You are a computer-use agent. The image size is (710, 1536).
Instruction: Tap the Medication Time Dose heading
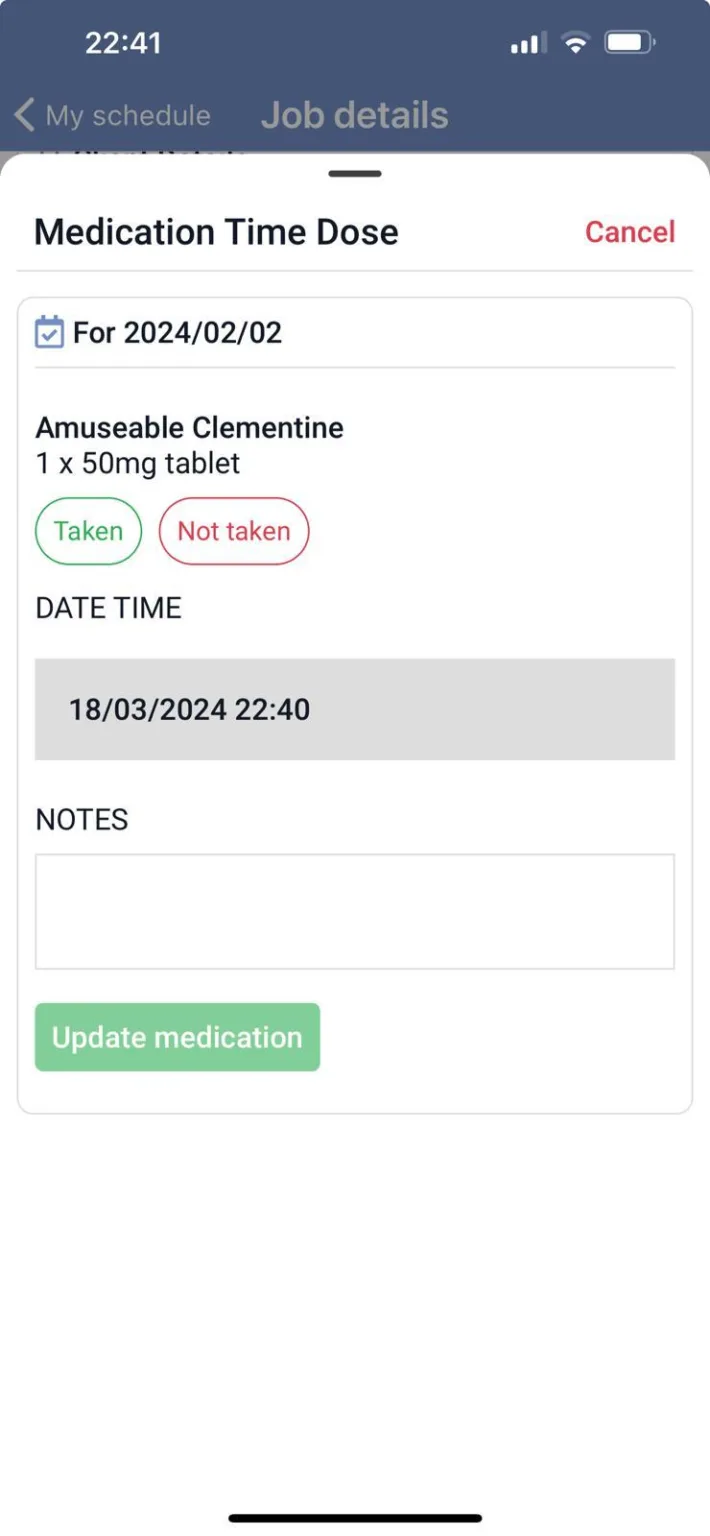pos(216,232)
